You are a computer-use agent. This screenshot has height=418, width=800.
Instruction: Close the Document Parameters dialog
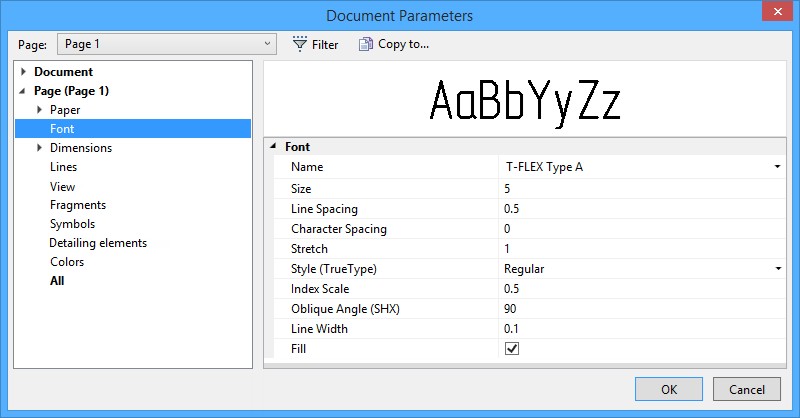pyautogui.click(x=776, y=14)
